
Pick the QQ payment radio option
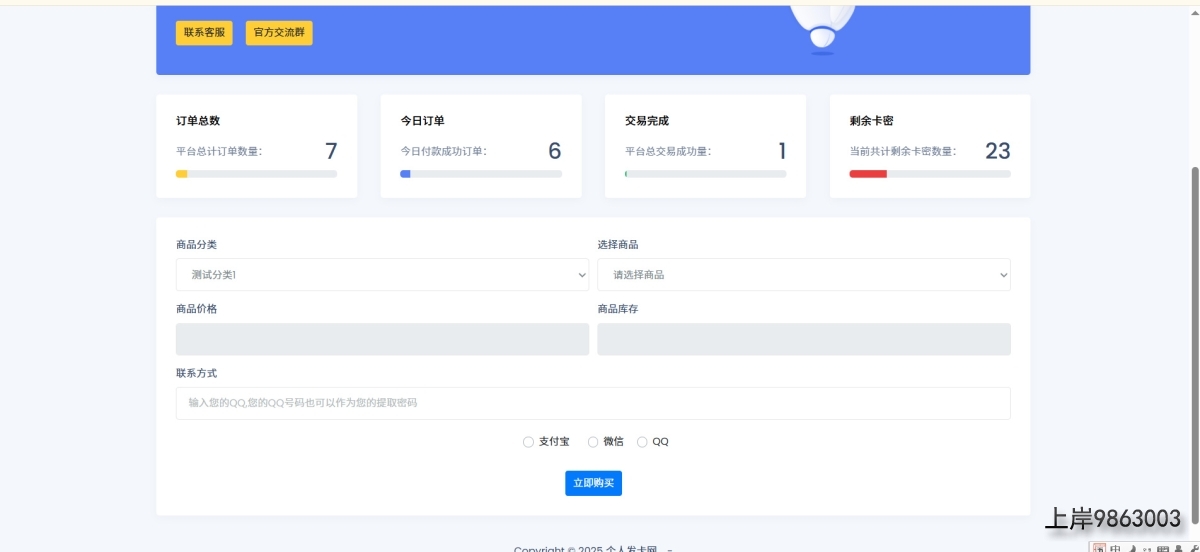coord(642,442)
